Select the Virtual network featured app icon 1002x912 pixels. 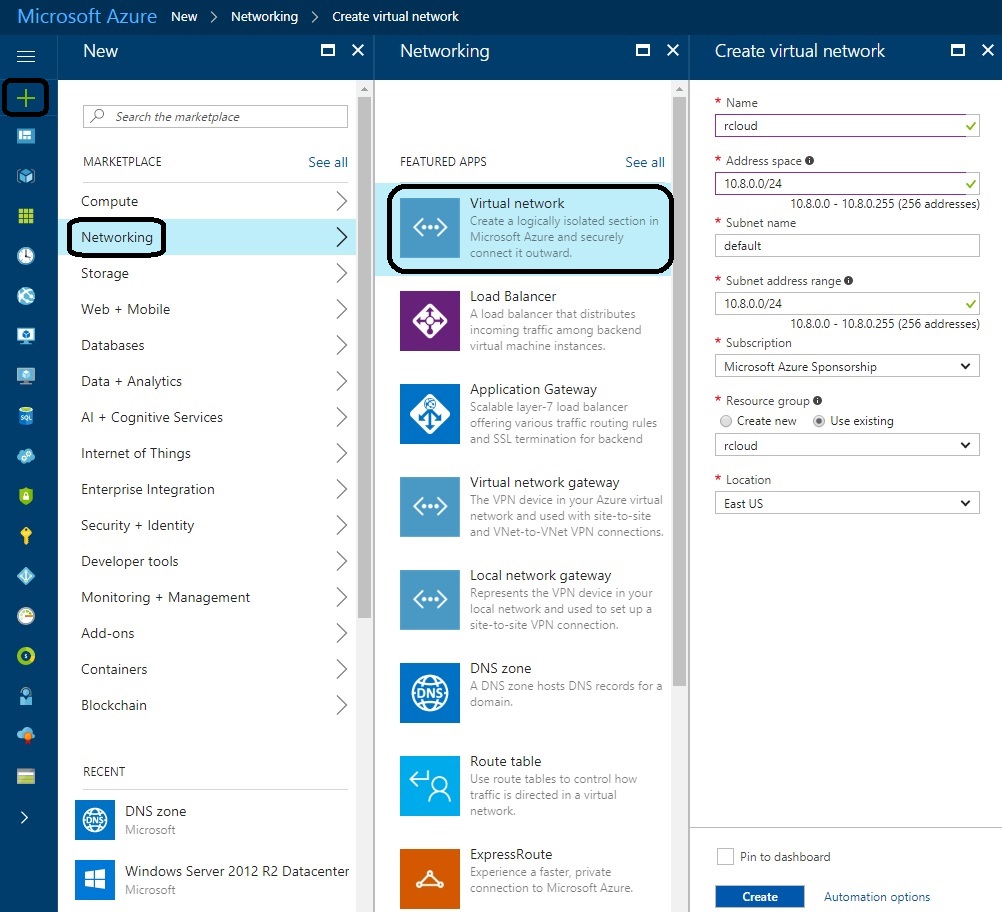pyautogui.click(x=429, y=227)
